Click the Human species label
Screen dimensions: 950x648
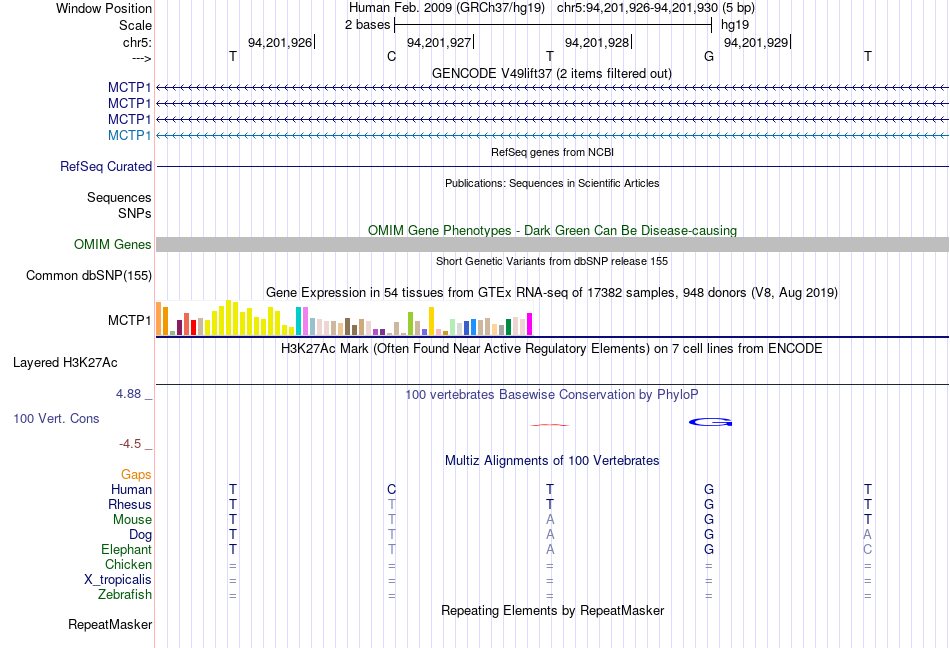131,489
